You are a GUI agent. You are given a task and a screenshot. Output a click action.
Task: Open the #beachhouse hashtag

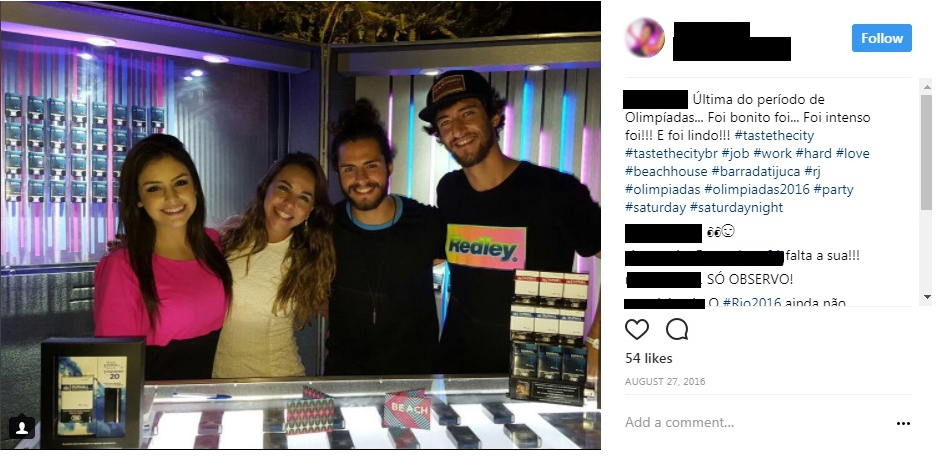point(666,171)
